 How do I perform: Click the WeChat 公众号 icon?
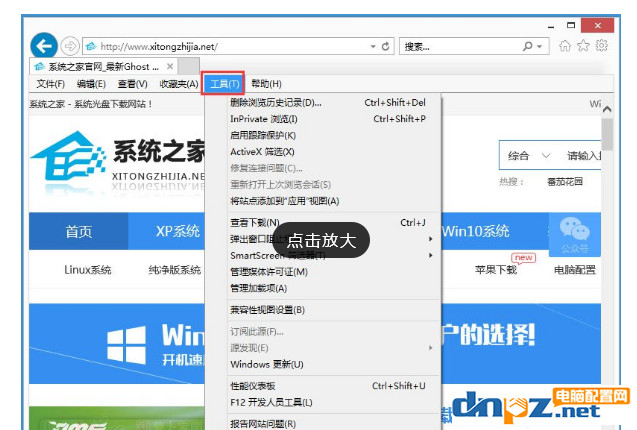pyautogui.click(x=574, y=235)
